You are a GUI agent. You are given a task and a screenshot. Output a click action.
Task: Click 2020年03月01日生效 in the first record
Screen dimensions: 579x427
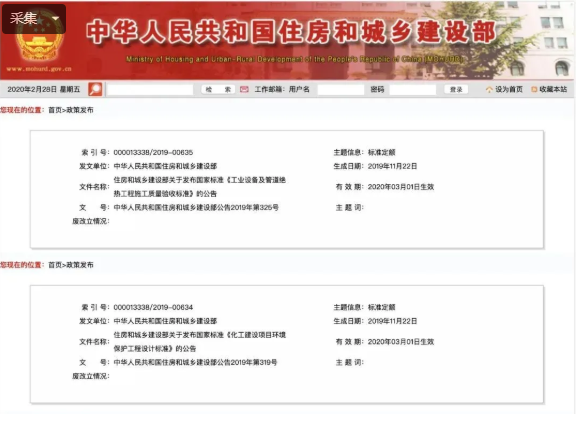pos(401,187)
